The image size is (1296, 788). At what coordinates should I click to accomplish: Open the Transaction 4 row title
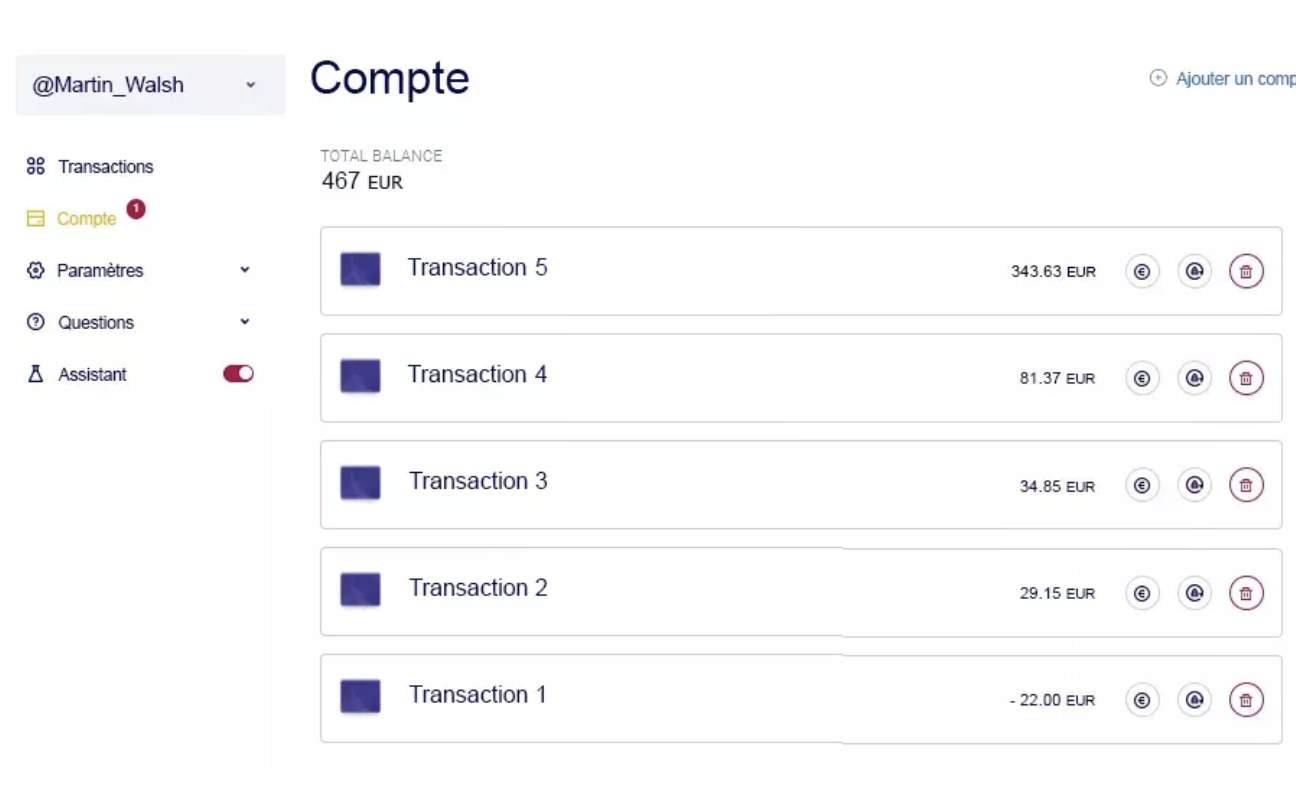pyautogui.click(x=477, y=374)
